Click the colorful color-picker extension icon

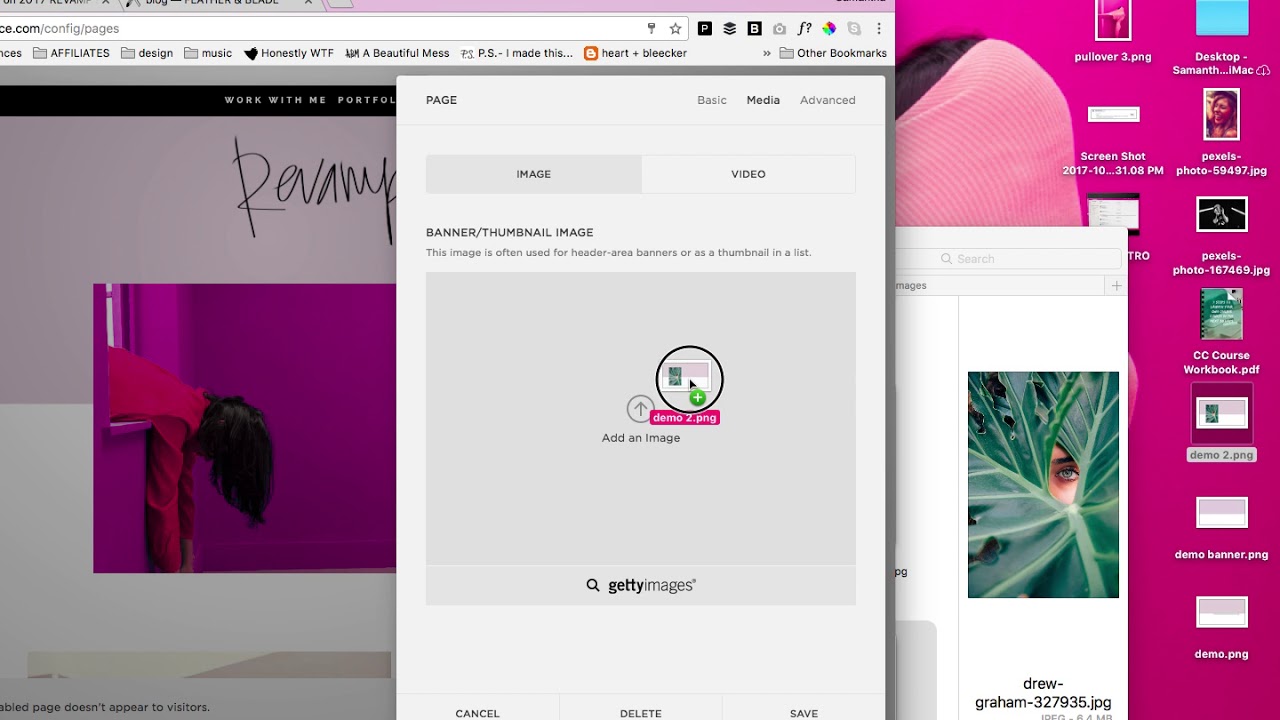[829, 29]
